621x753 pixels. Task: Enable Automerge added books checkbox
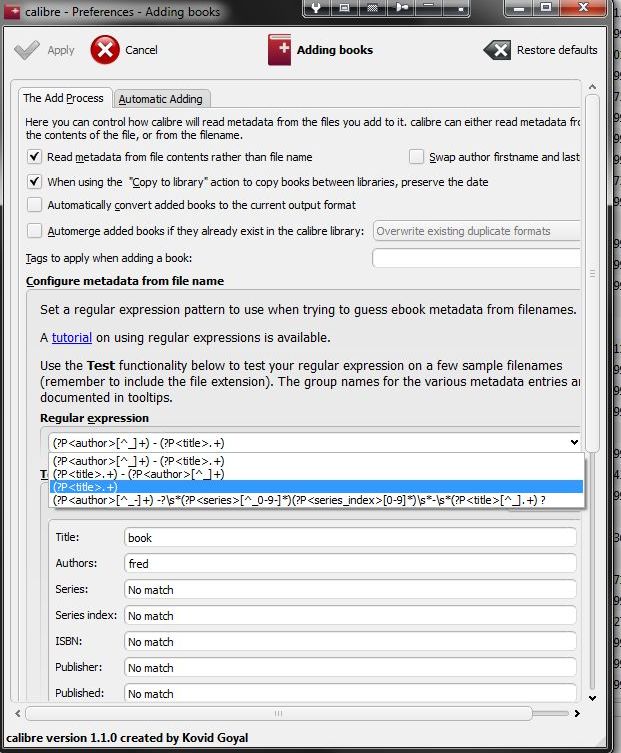[34, 231]
